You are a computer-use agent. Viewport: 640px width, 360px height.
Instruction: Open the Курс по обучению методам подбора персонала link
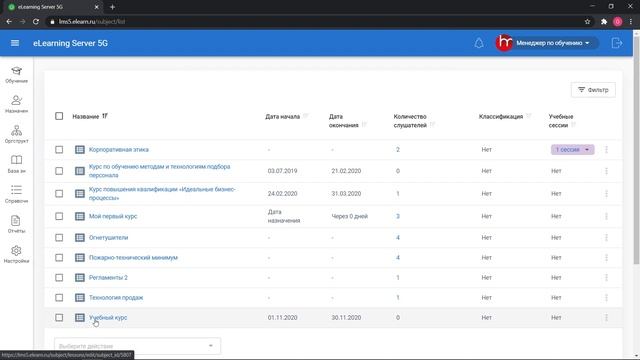click(160, 171)
